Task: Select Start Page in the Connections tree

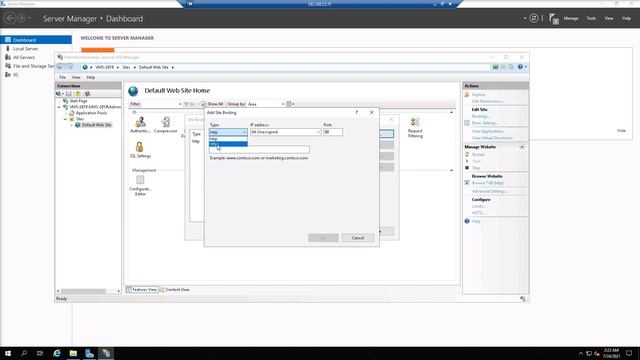Action: [78, 100]
